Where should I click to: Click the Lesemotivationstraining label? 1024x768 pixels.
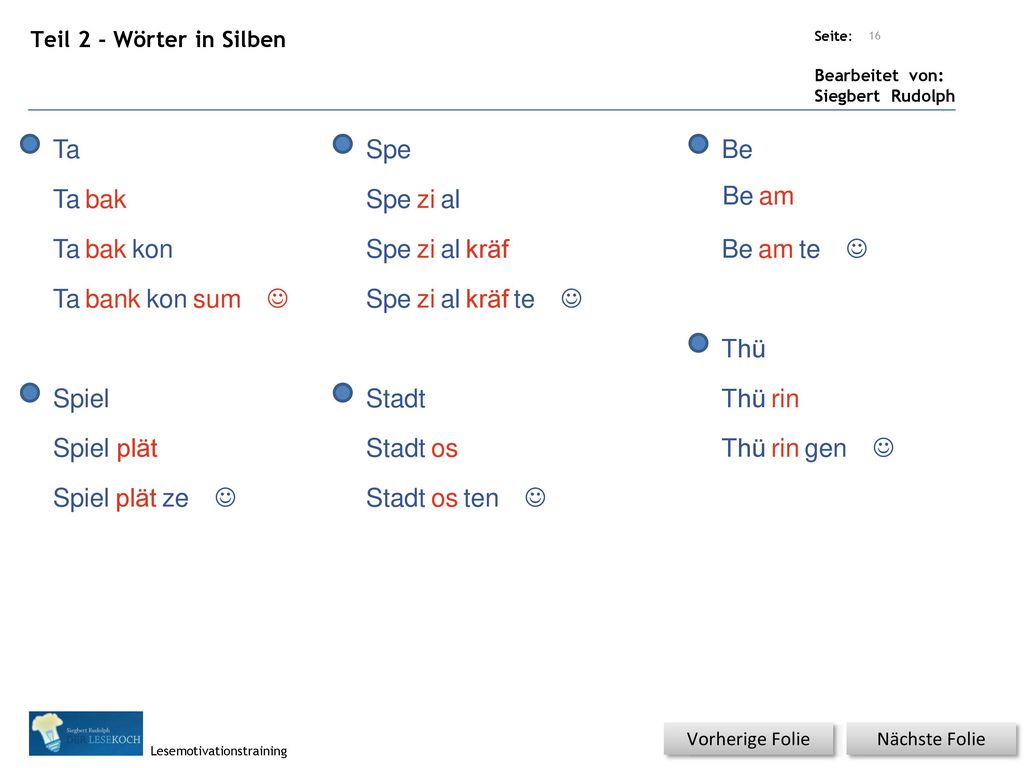(219, 751)
